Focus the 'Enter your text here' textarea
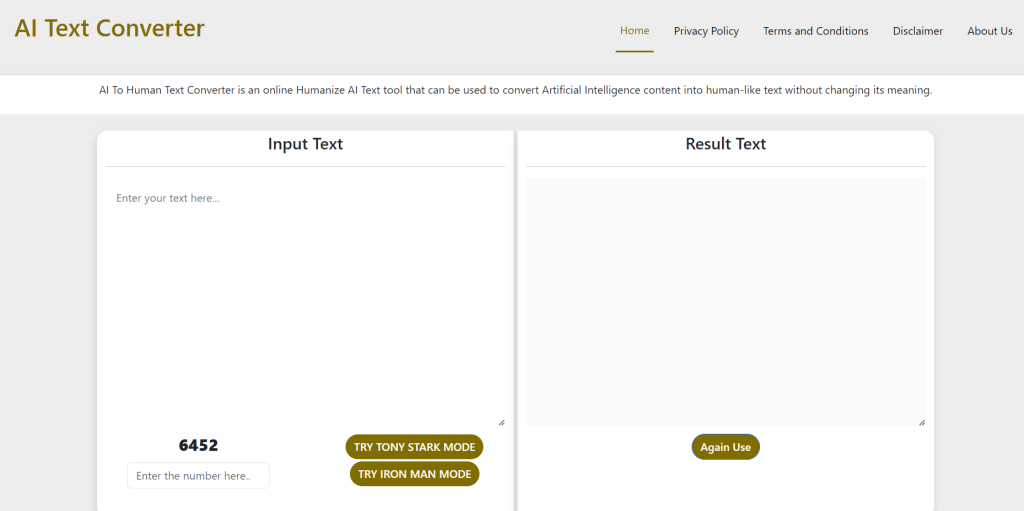Screen dimensions: 1024x511 pos(305,303)
